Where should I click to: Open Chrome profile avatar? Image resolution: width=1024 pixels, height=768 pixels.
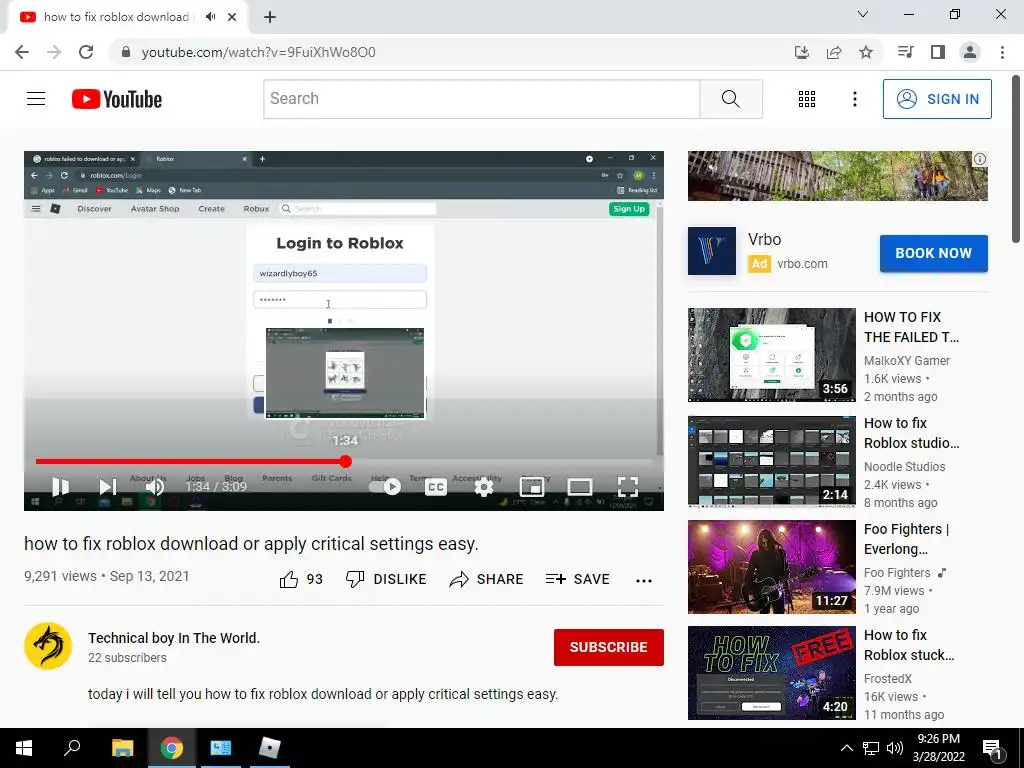pos(970,52)
